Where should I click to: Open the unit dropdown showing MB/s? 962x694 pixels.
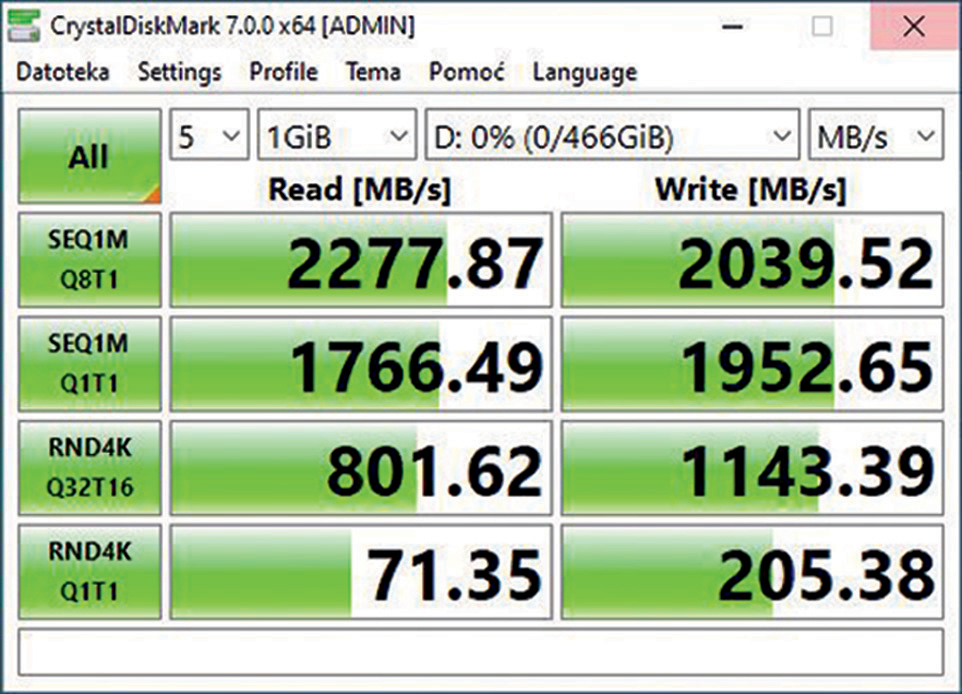pyautogui.click(x=876, y=134)
